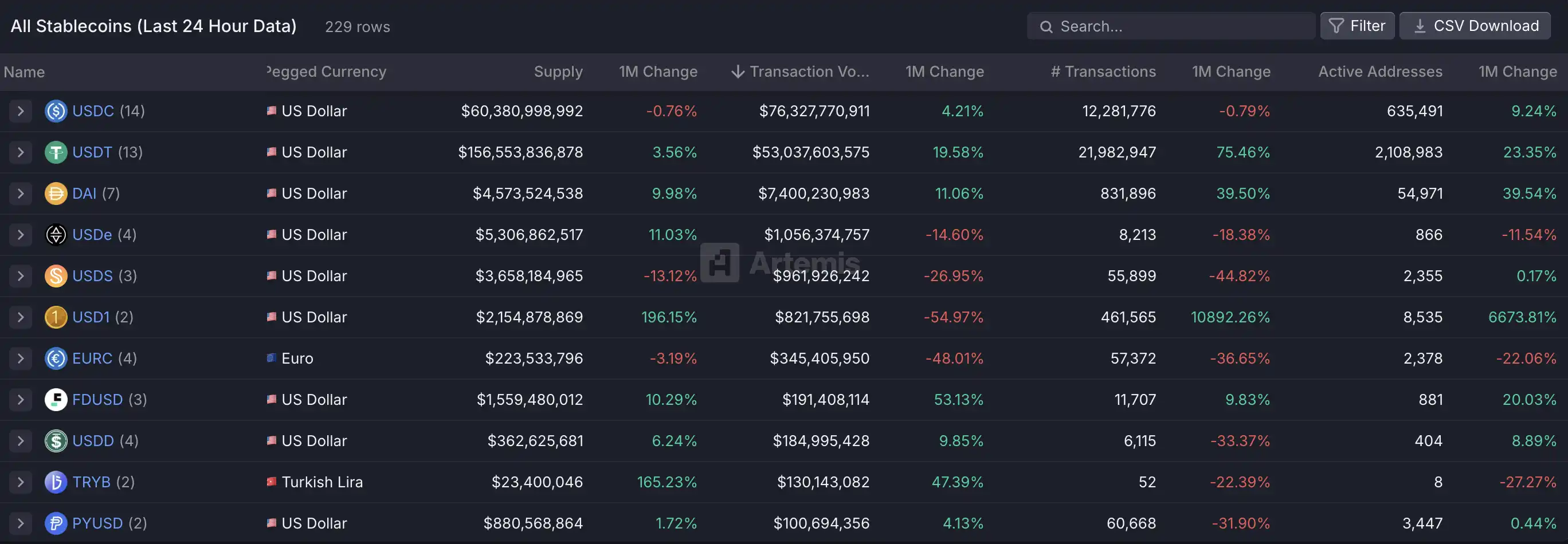Screen dimensions: 1568x544
Task: Click the funnel icon on Filter button
Action: click(x=1336, y=26)
